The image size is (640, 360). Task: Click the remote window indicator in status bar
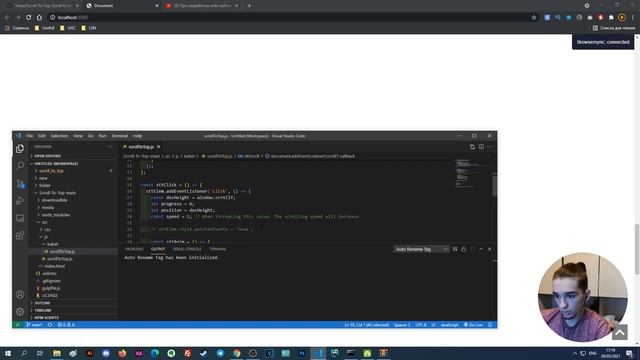tap(18, 325)
